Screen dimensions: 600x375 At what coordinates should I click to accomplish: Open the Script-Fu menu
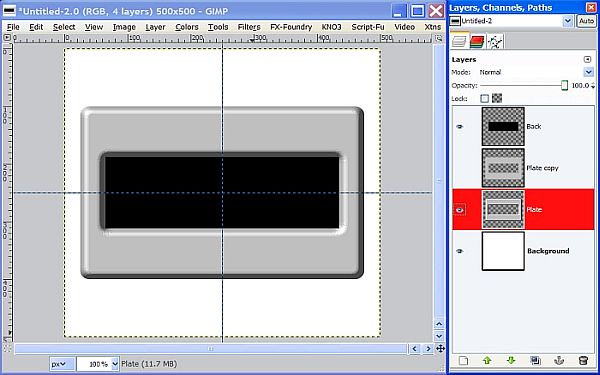click(x=368, y=27)
